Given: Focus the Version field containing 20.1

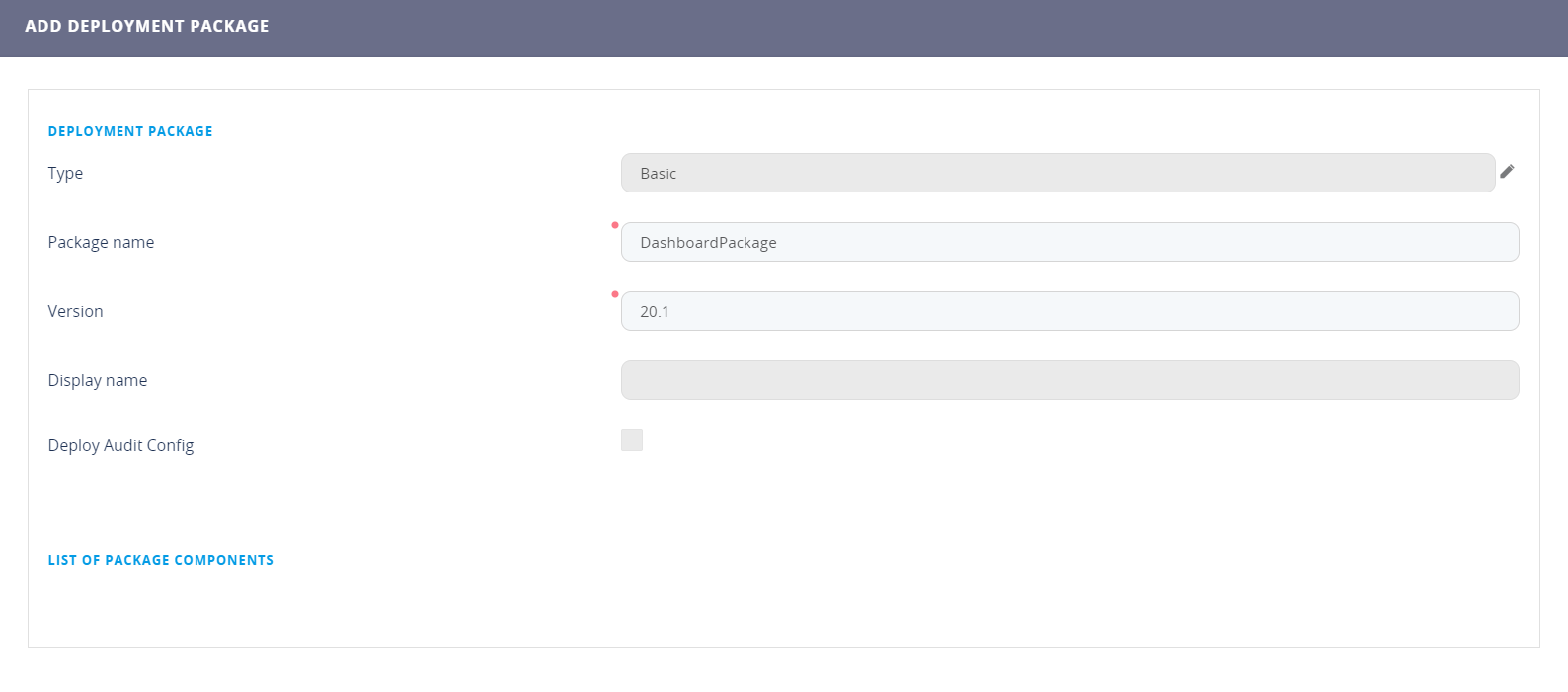Looking at the screenshot, I should tap(1069, 311).
